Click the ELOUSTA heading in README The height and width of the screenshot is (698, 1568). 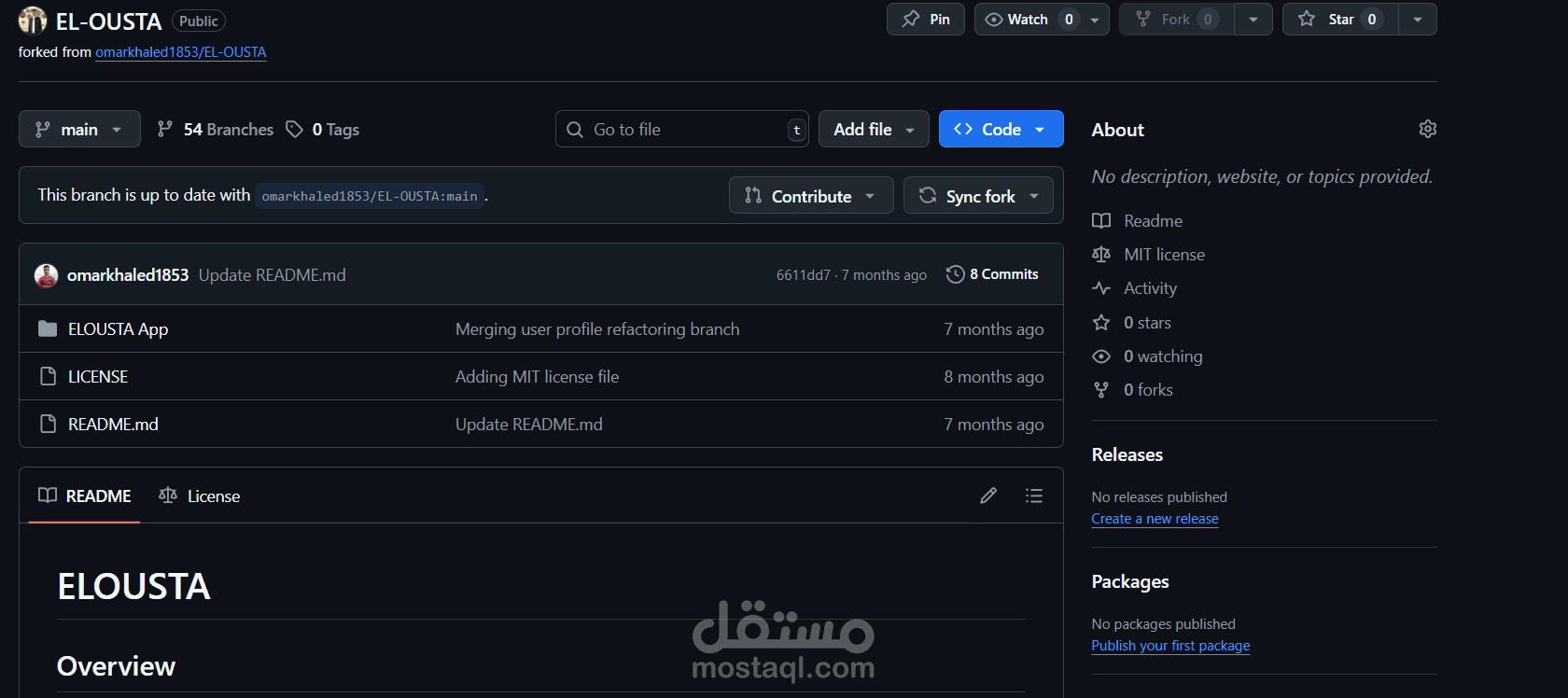coord(134,586)
